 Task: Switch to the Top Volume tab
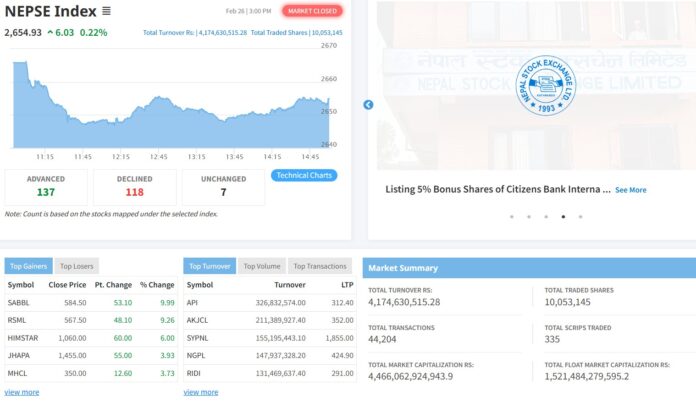[x=262, y=266]
